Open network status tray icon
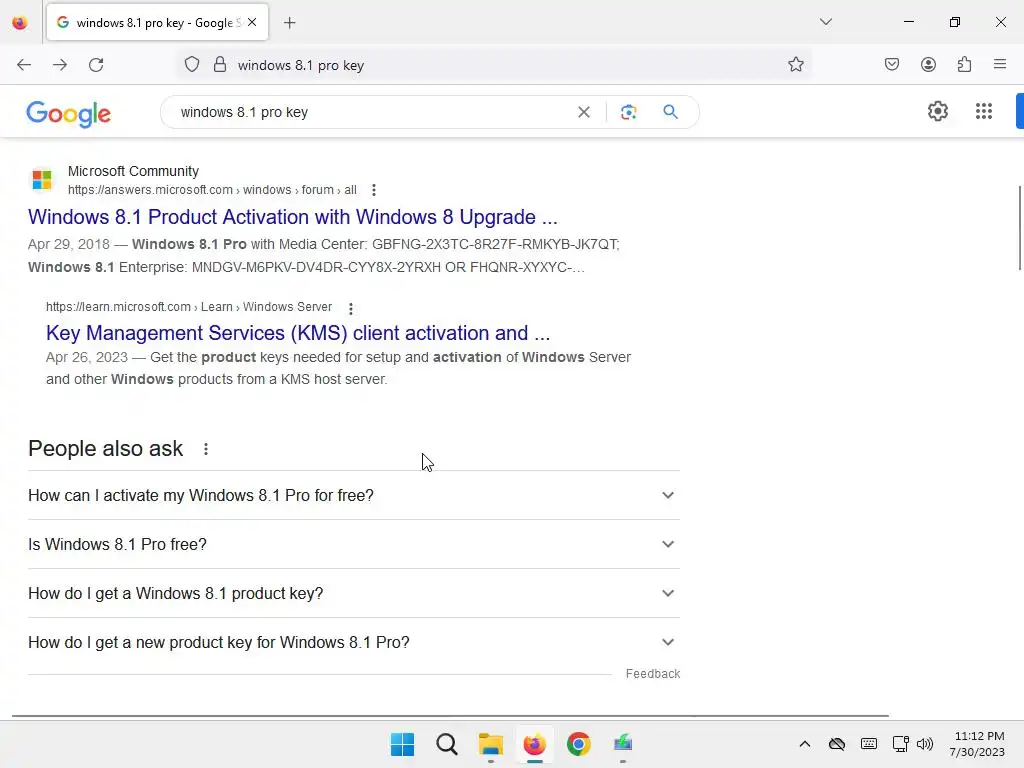This screenshot has width=1024, height=768. (901, 744)
